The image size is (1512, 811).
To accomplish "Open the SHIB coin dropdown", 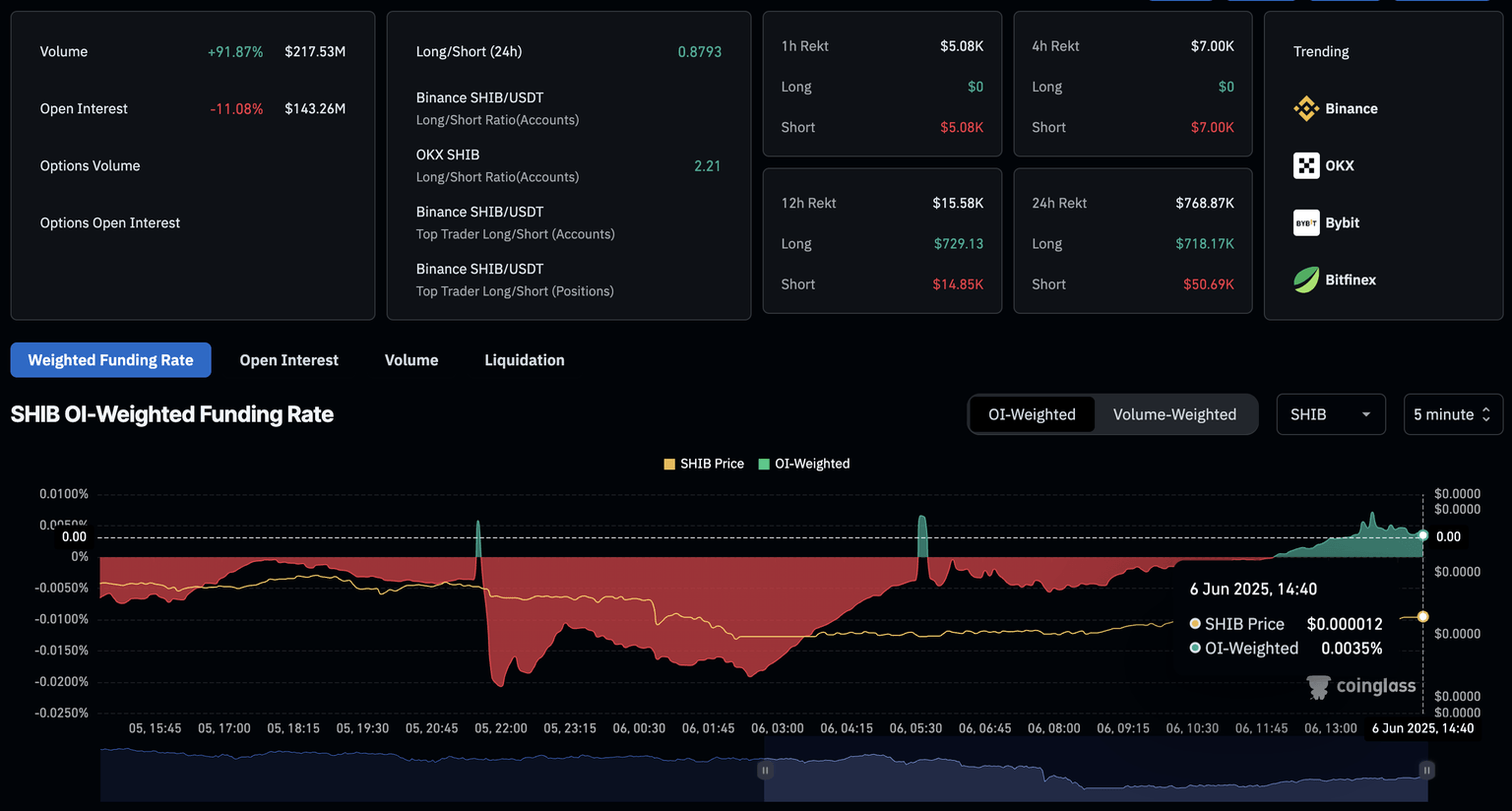I will [x=1330, y=414].
